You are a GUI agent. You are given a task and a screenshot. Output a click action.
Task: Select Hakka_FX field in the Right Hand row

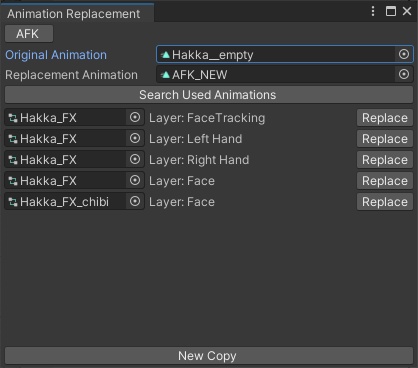tap(74, 160)
